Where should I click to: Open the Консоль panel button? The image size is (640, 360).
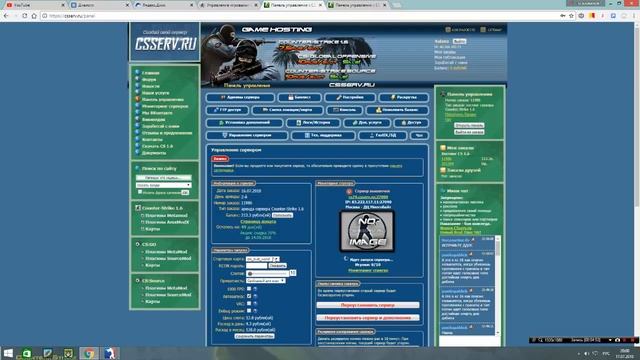344,110
